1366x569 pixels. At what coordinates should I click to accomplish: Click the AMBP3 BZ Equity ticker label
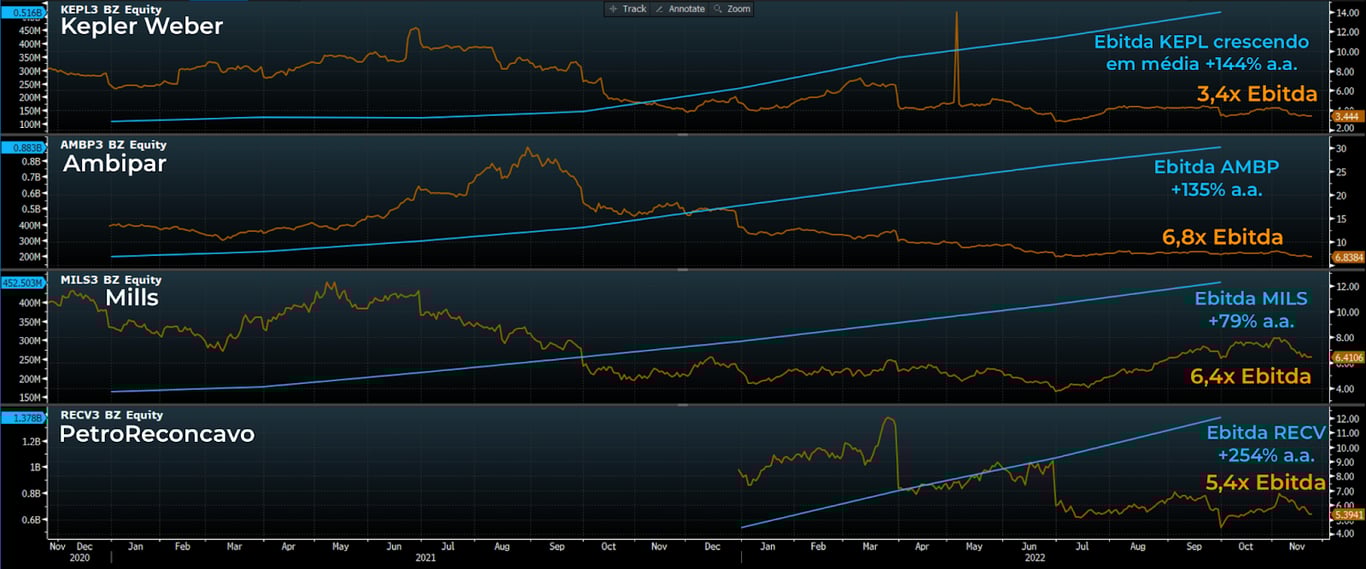pos(113,145)
